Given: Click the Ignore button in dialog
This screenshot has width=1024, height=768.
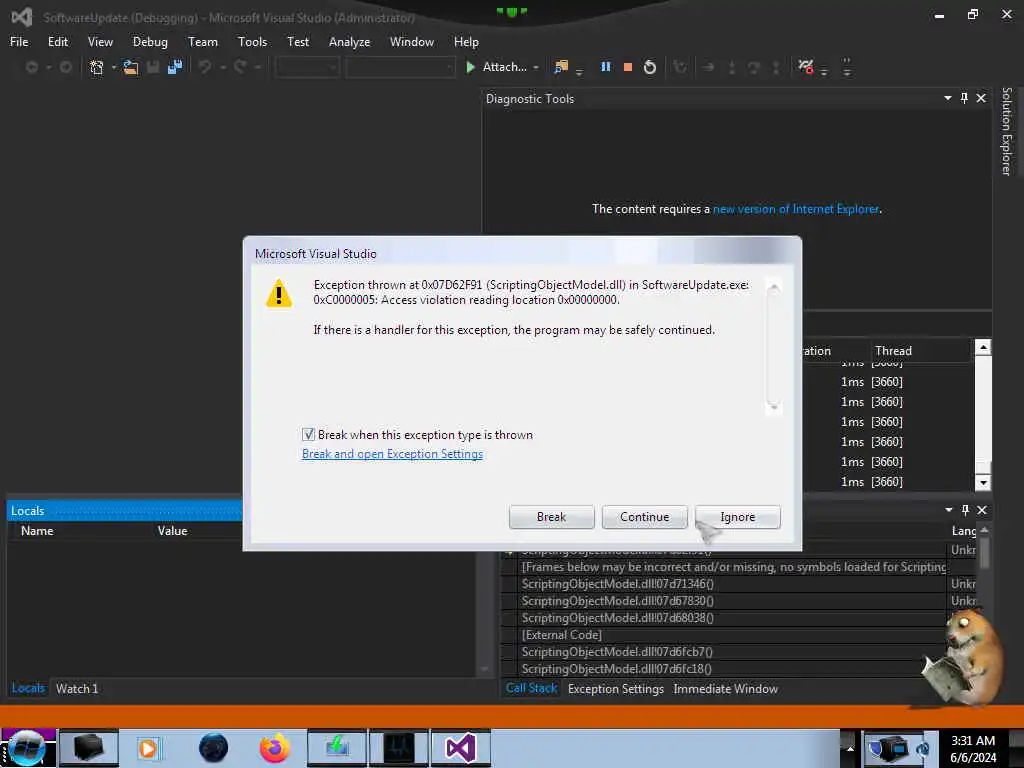Looking at the screenshot, I should 737,517.
